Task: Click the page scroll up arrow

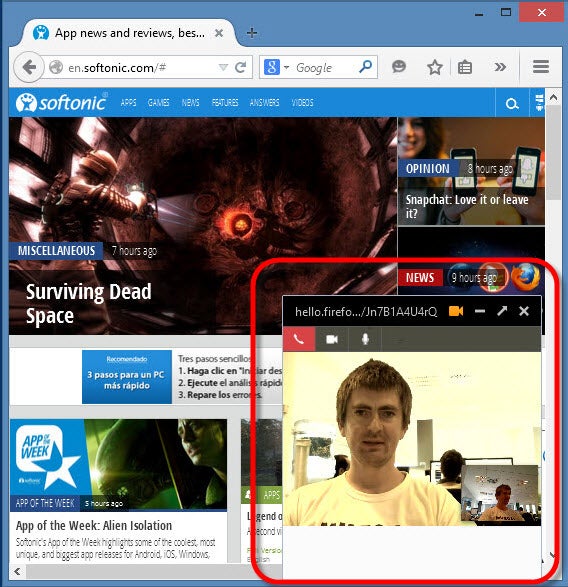Action: click(x=553, y=98)
